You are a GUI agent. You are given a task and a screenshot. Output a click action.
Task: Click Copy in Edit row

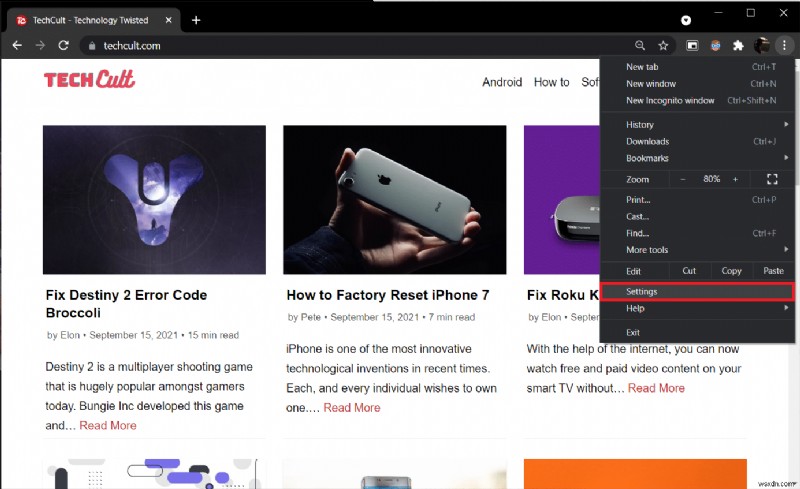pyautogui.click(x=731, y=271)
